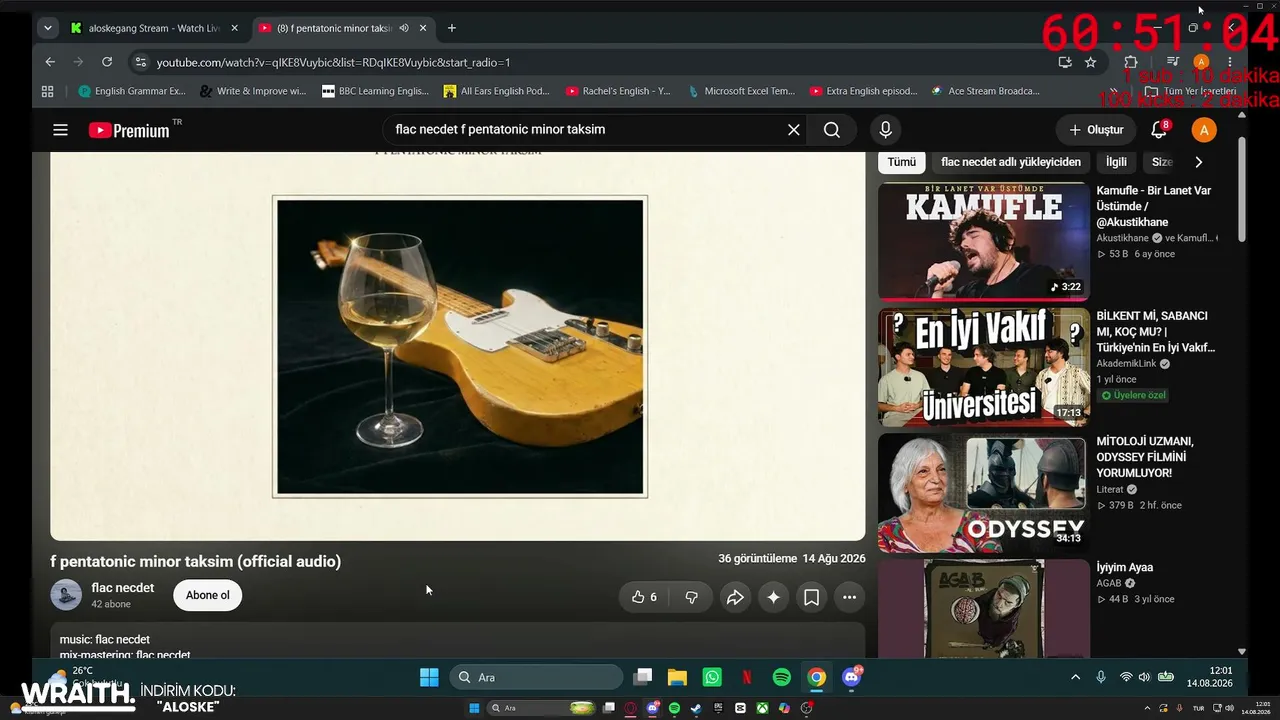The height and width of the screenshot is (720, 1280).
Task: Clear the YouTube search query
Action: tap(793, 130)
